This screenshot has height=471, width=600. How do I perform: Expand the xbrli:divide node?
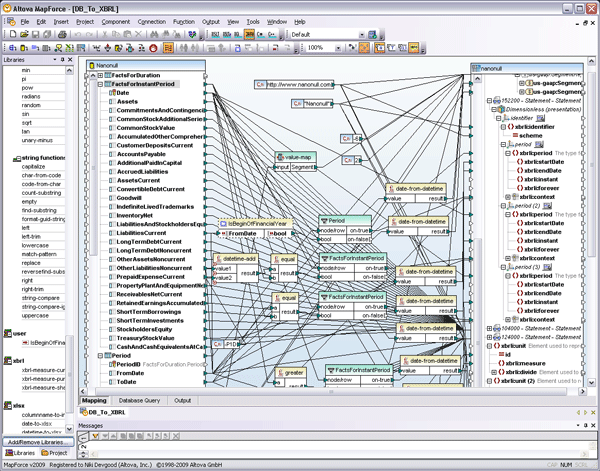[494, 372]
